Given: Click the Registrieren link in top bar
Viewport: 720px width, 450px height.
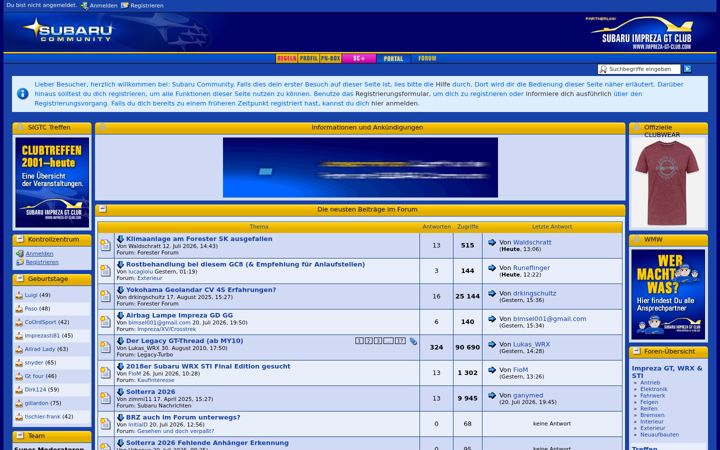Looking at the screenshot, I should [x=146, y=6].
